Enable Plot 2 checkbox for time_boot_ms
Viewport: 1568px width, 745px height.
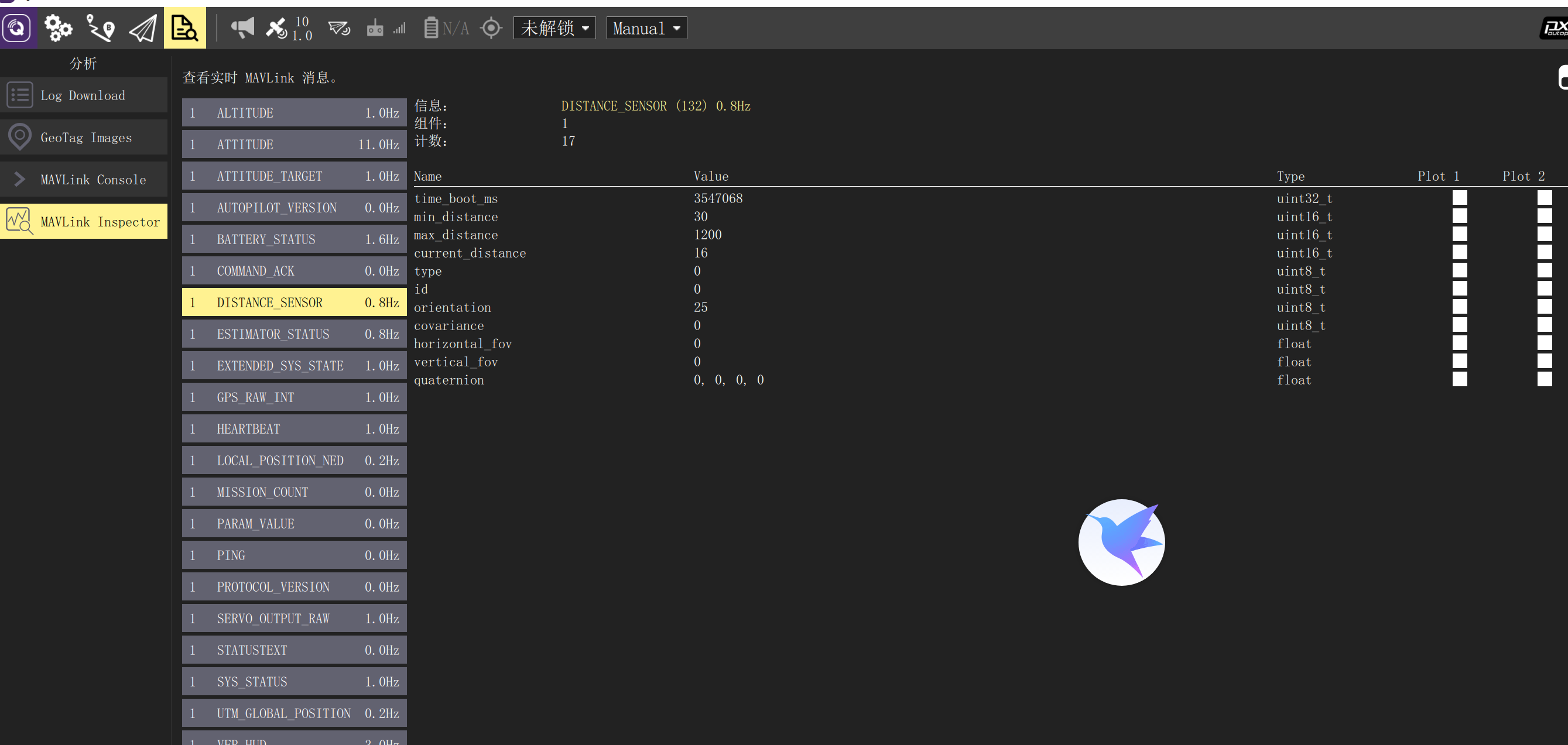pyautogui.click(x=1543, y=198)
